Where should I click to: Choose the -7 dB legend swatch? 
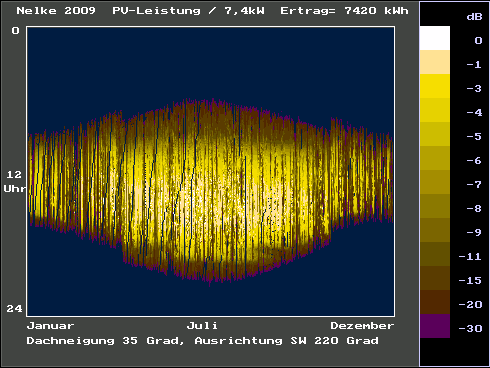coord(435,182)
